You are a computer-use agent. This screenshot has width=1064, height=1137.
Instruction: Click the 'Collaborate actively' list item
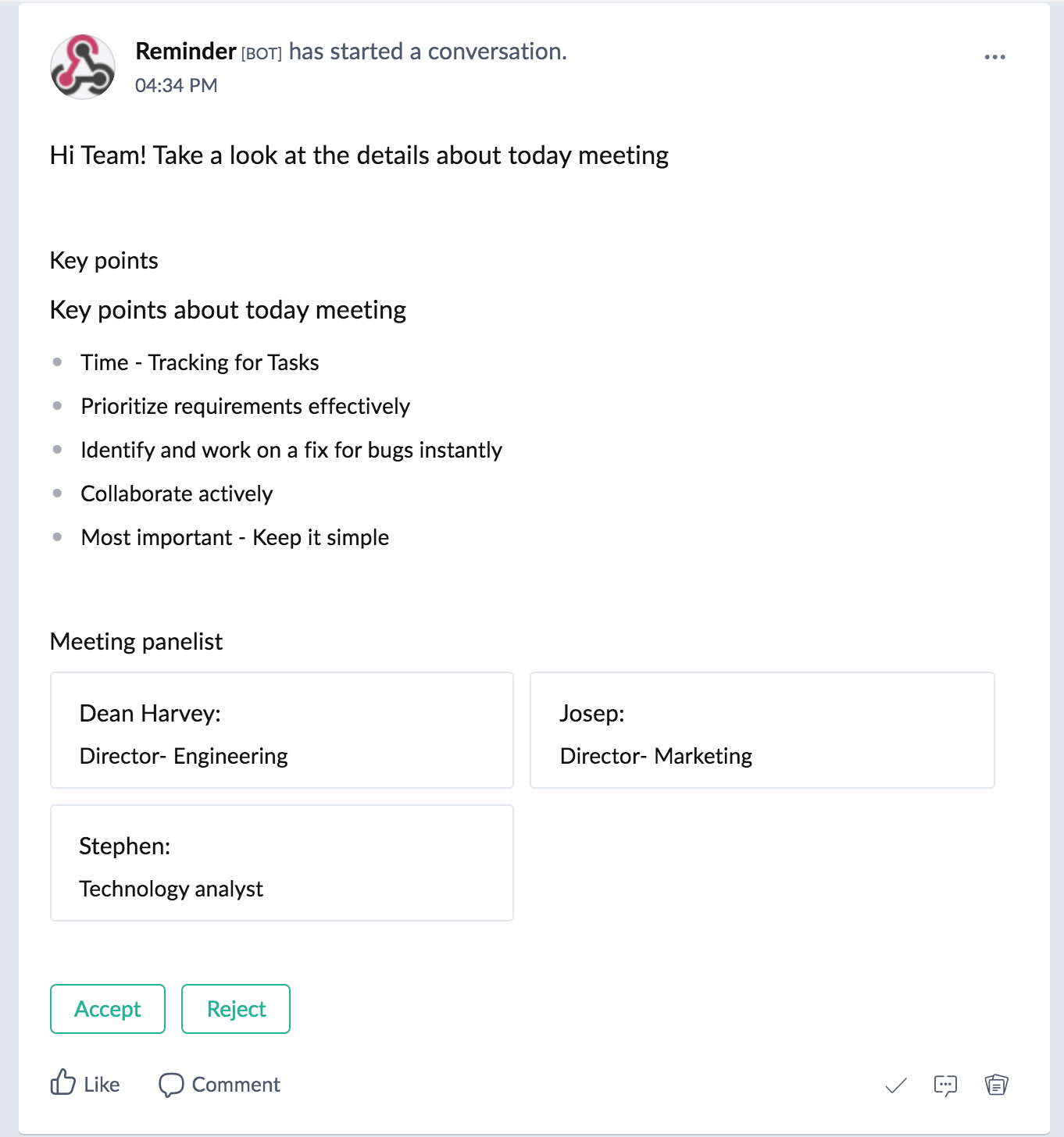coord(177,494)
